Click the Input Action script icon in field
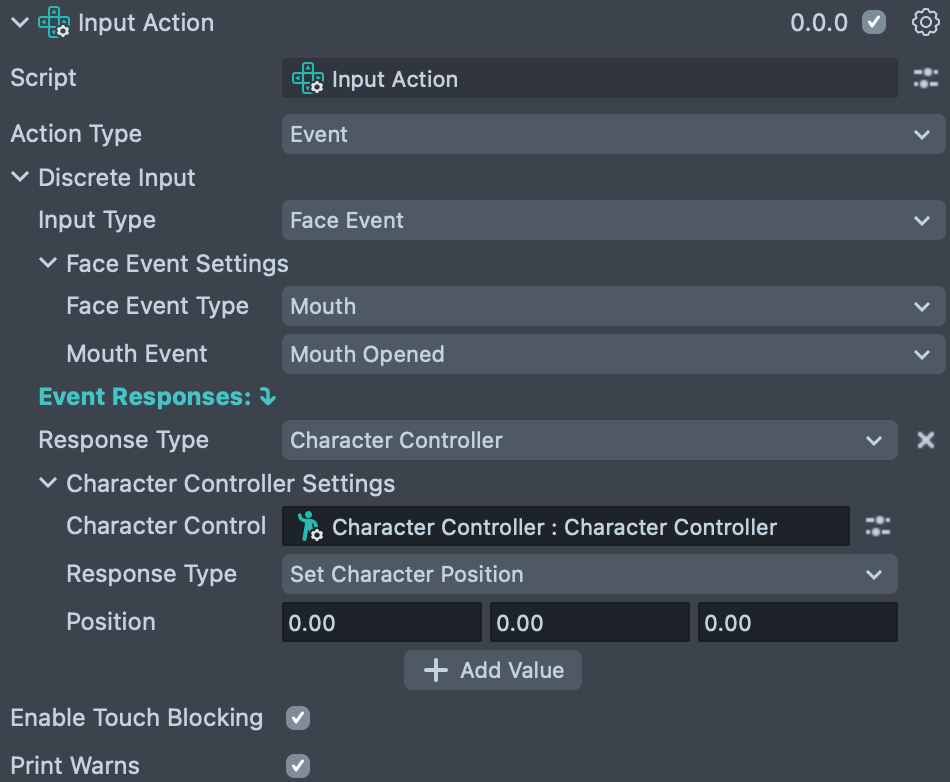 307,79
